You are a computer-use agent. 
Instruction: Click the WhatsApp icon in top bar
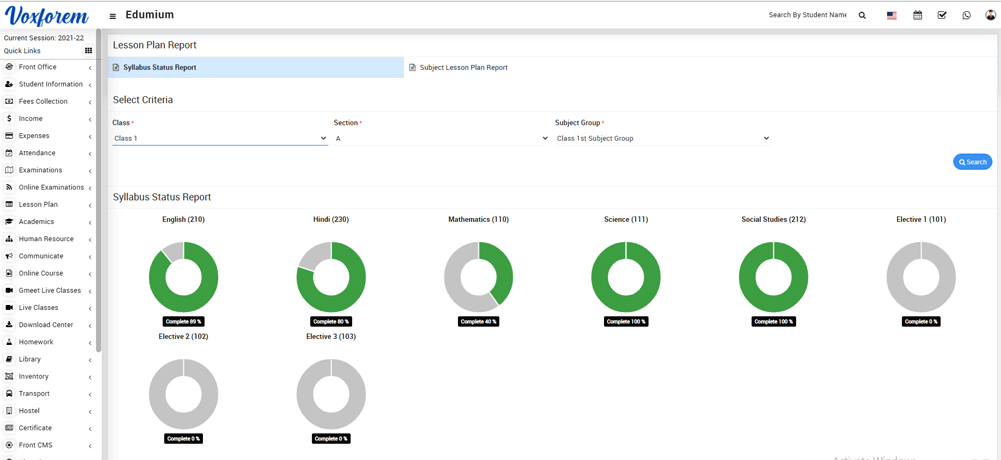click(x=966, y=16)
